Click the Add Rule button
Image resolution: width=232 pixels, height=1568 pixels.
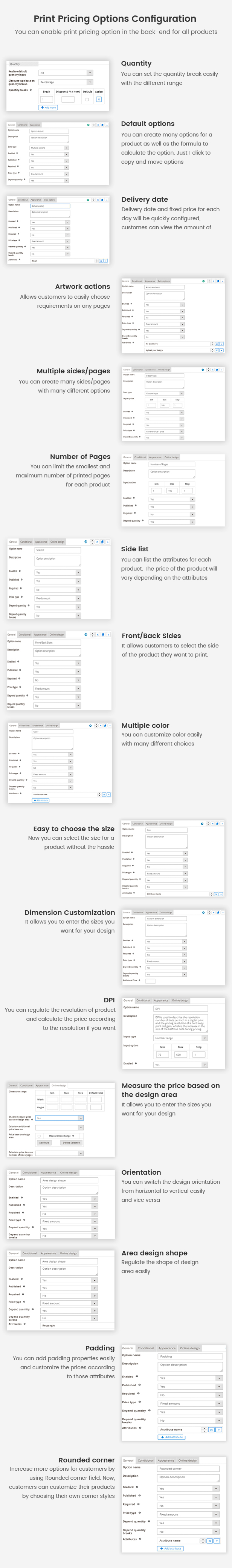pos(44,1143)
